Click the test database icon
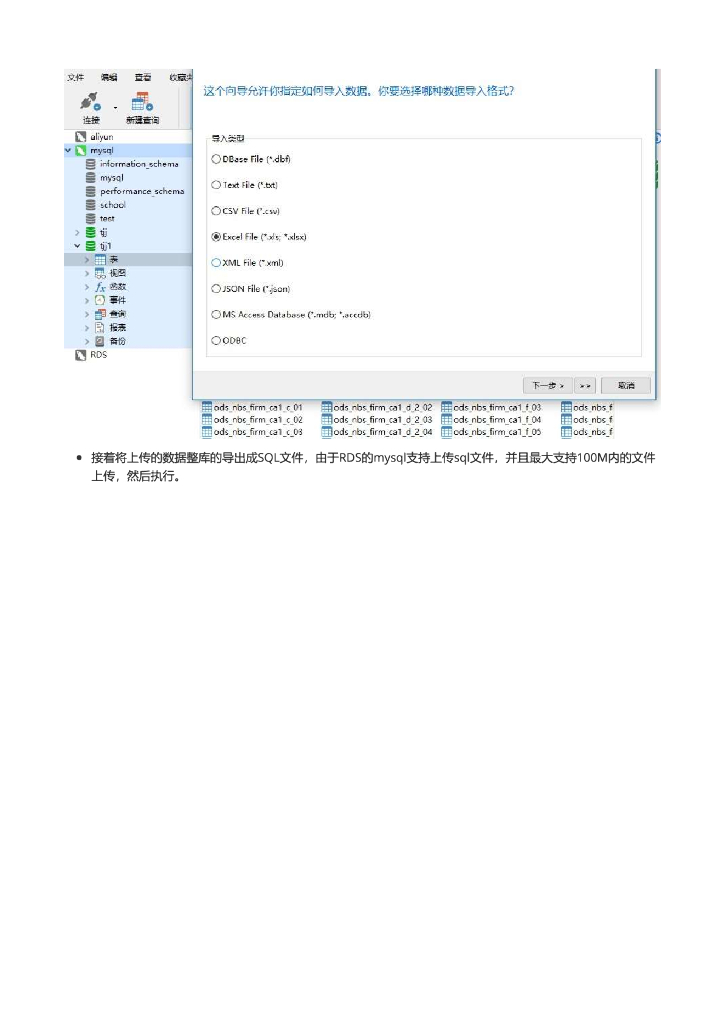Screen dimensions: 724x1024 point(91,218)
